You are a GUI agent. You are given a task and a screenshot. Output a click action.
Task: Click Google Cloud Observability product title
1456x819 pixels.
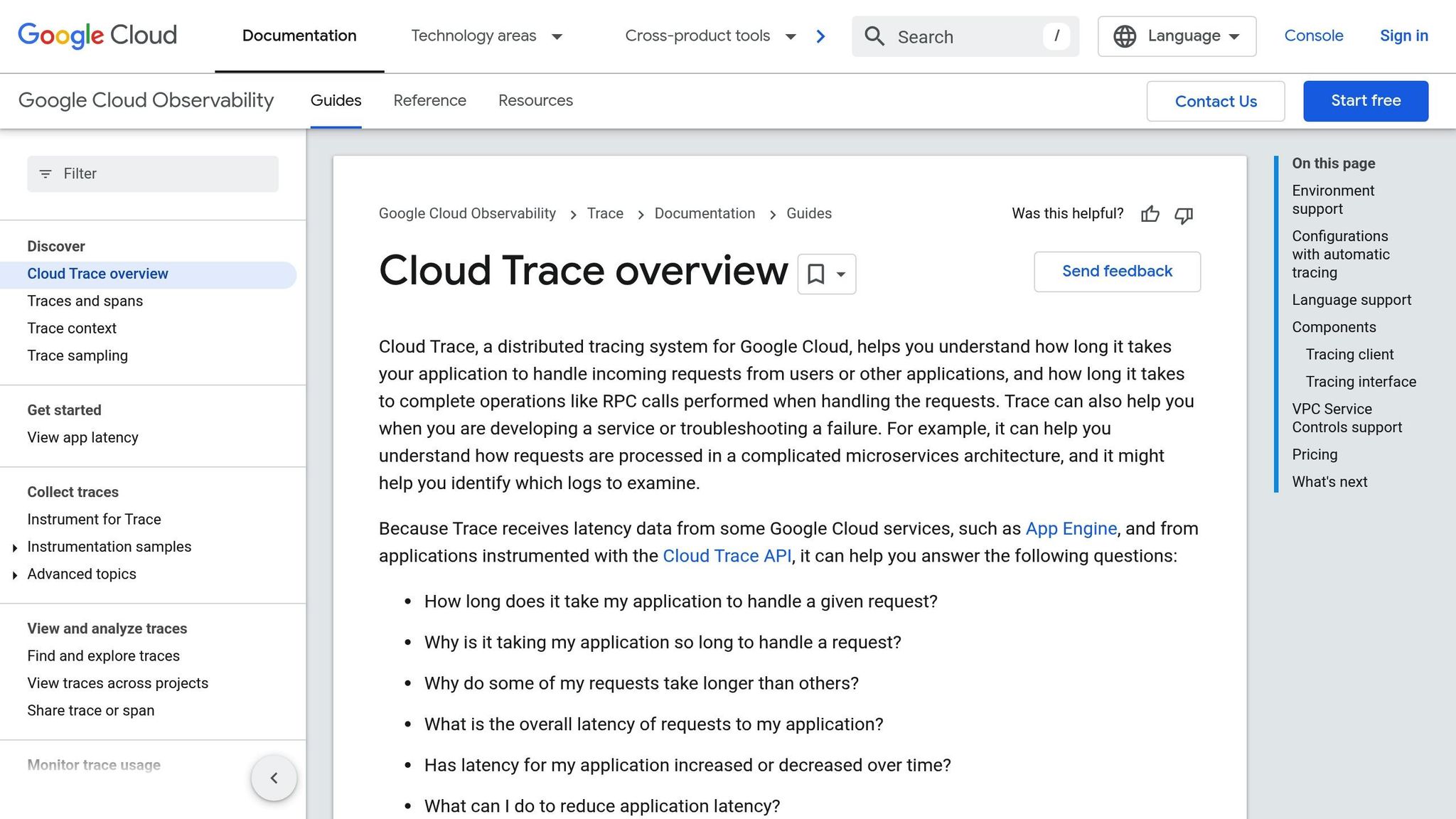pos(146,101)
